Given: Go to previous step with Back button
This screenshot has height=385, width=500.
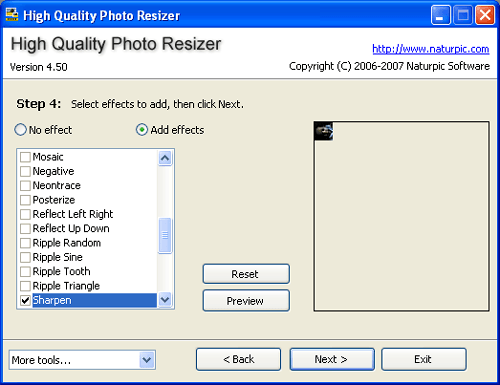Looking at the screenshot, I should [238, 359].
